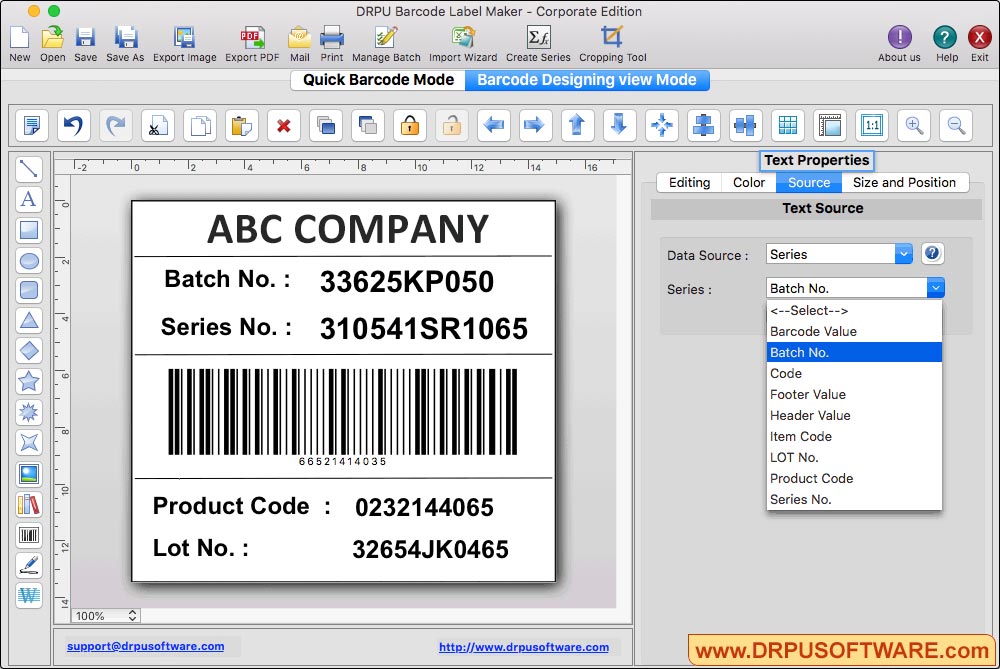Select Product Code from the Series list
This screenshot has width=1000, height=669.
(811, 478)
